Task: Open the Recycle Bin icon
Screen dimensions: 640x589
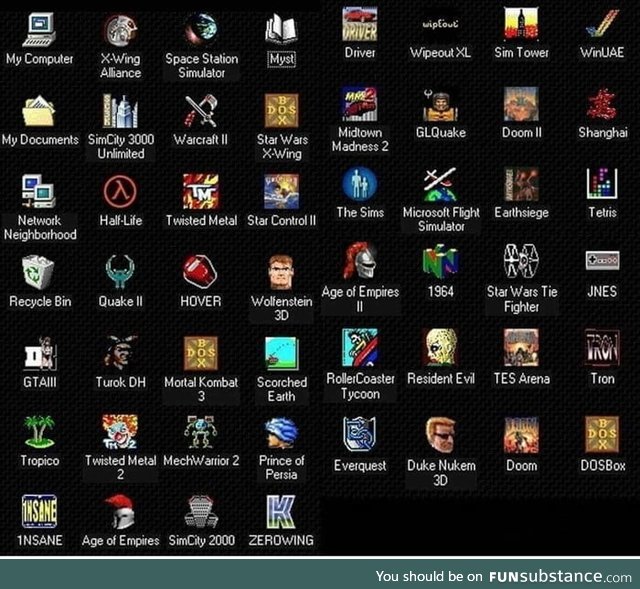Action: pyautogui.click(x=38, y=272)
